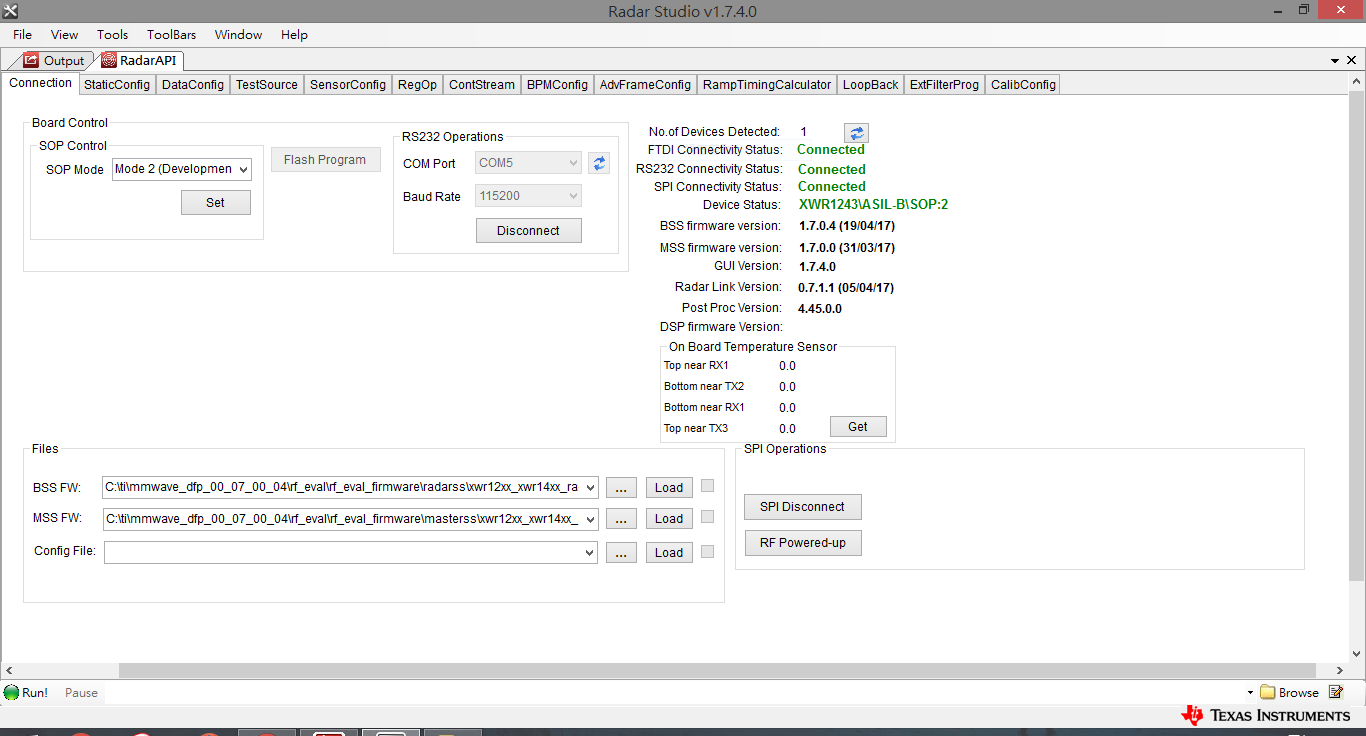Expand the BSS FW path dropdown
Viewport: 1366px width, 736px height.
point(589,488)
